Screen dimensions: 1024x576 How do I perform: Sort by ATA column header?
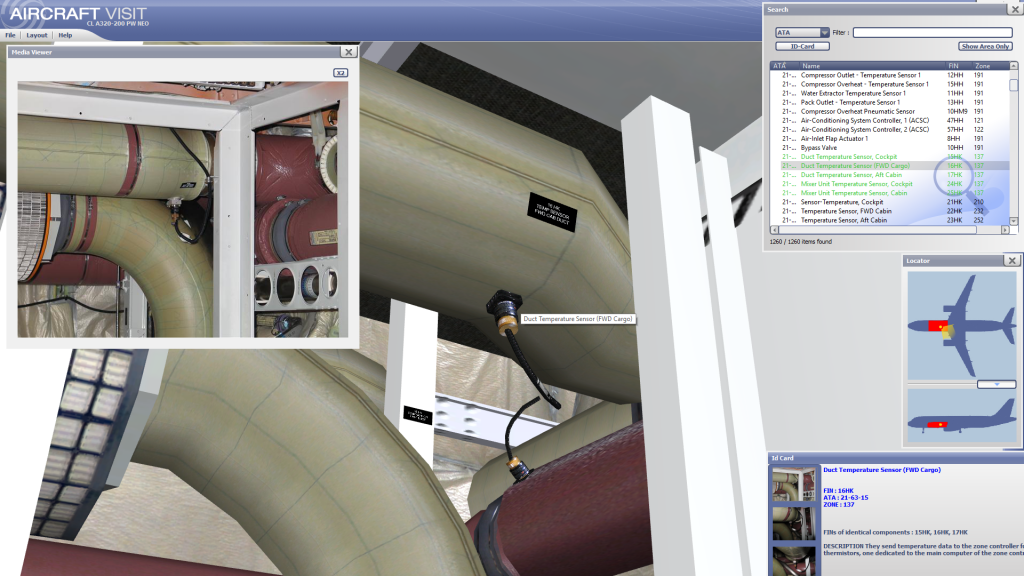point(784,66)
